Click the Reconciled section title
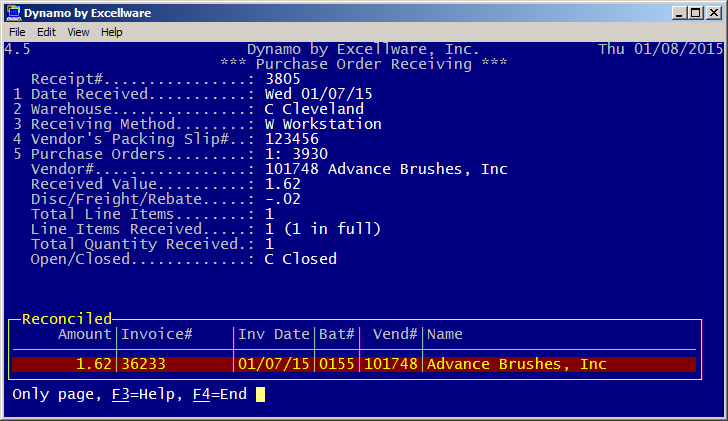728x421 pixels. (x=67, y=319)
